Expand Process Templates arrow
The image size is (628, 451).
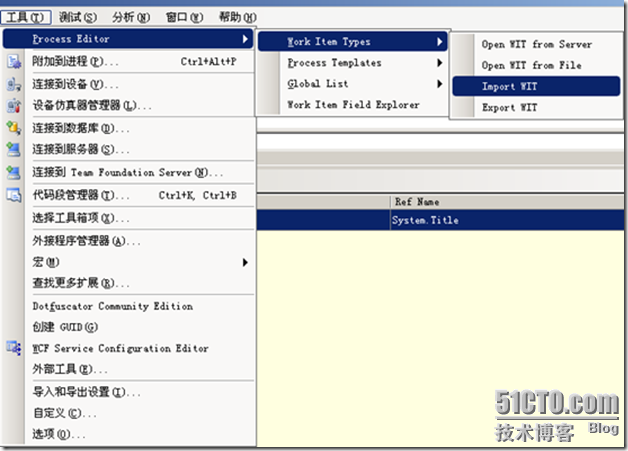click(x=439, y=62)
